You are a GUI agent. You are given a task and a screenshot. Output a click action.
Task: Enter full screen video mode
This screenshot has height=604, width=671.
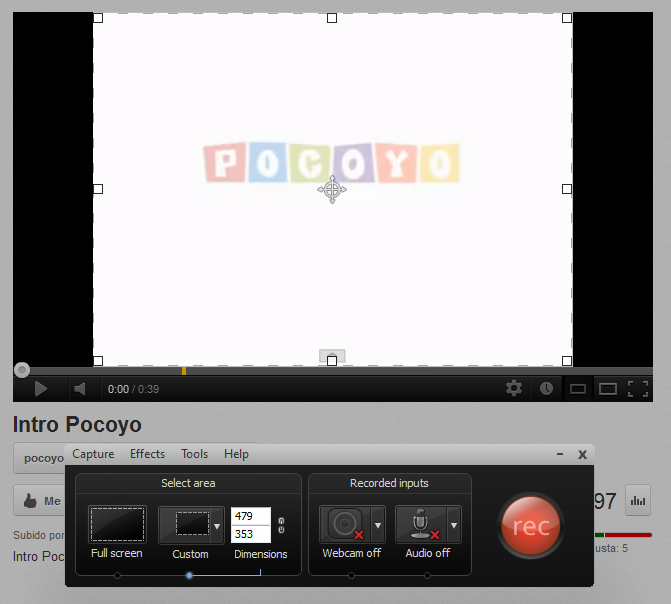click(x=638, y=389)
